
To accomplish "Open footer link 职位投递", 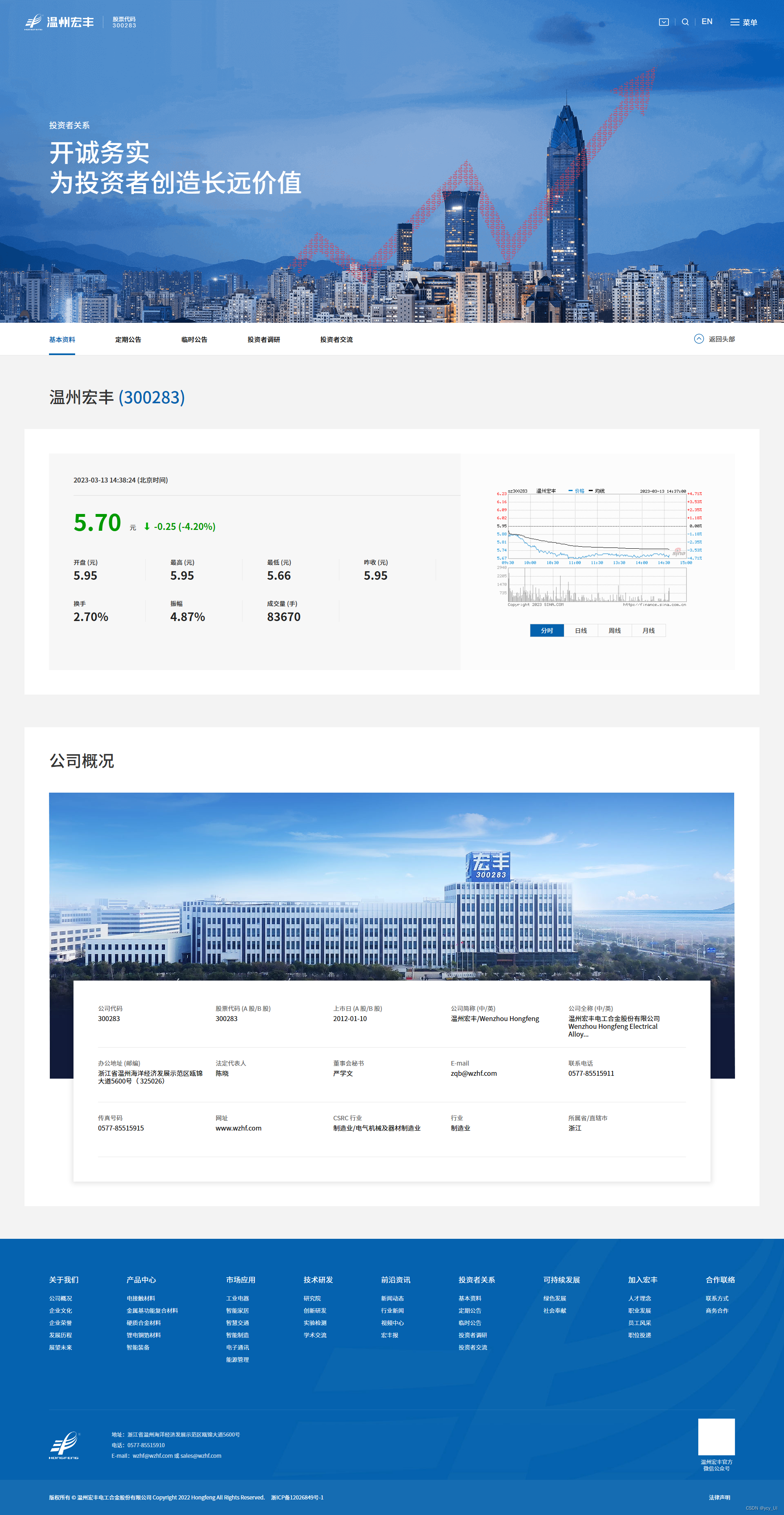I will 639,1335.
